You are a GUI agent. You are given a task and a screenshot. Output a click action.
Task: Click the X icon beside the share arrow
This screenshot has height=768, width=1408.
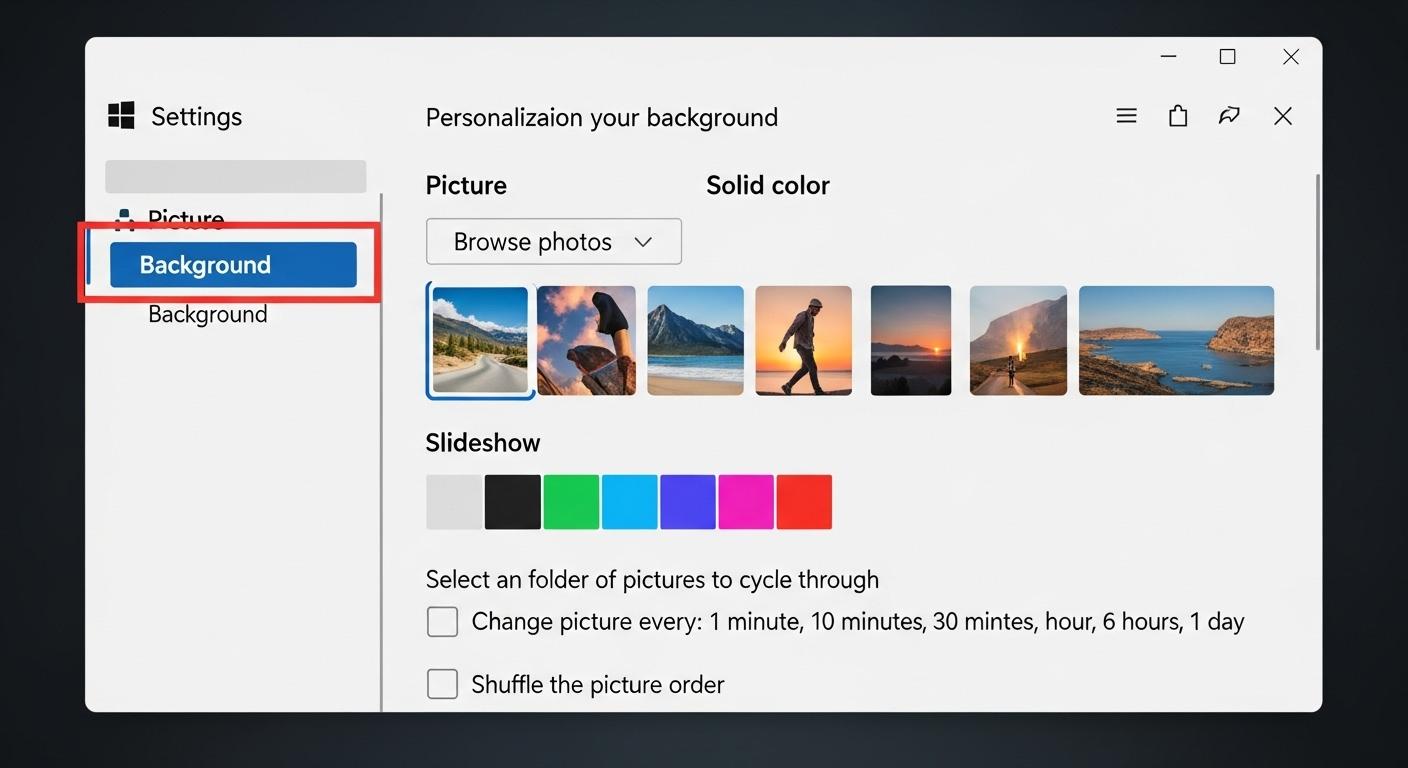click(1282, 116)
